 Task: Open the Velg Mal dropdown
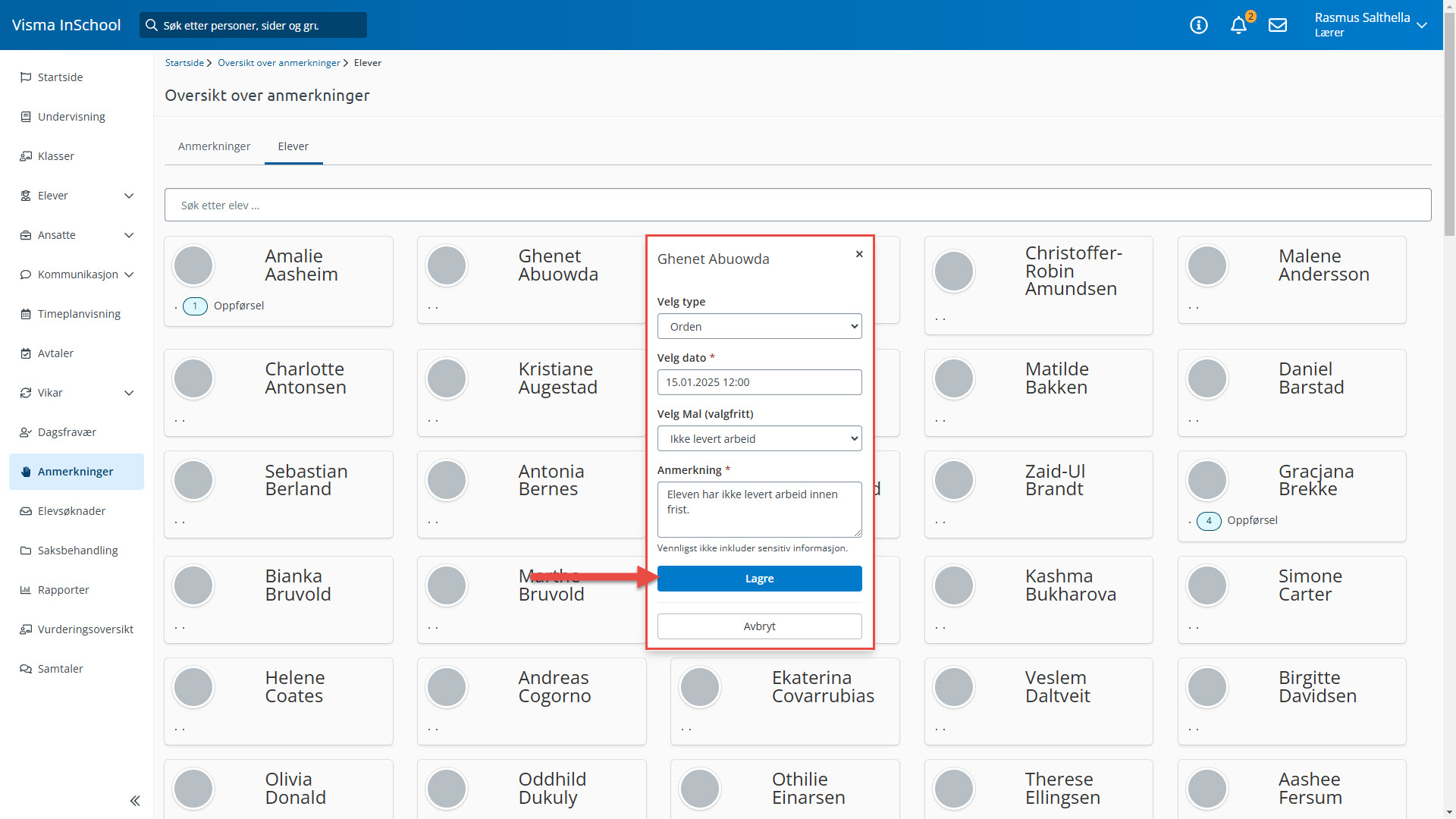click(759, 438)
